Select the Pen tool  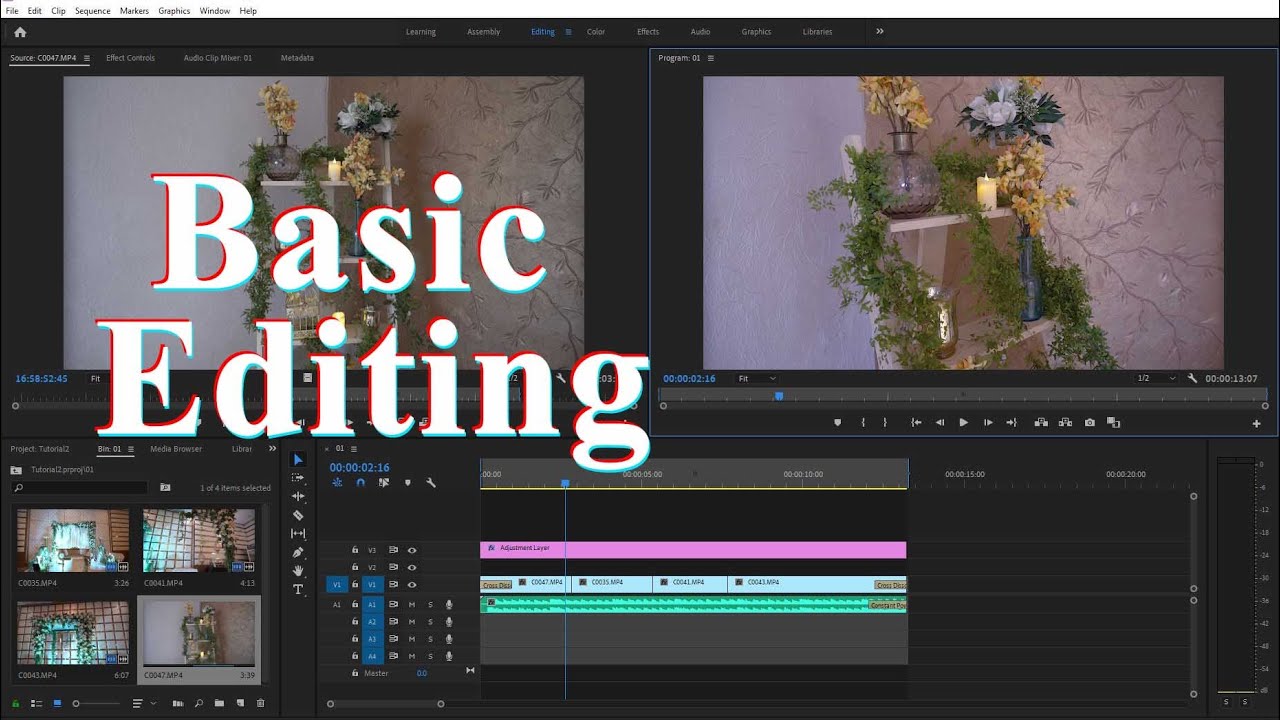(x=298, y=552)
